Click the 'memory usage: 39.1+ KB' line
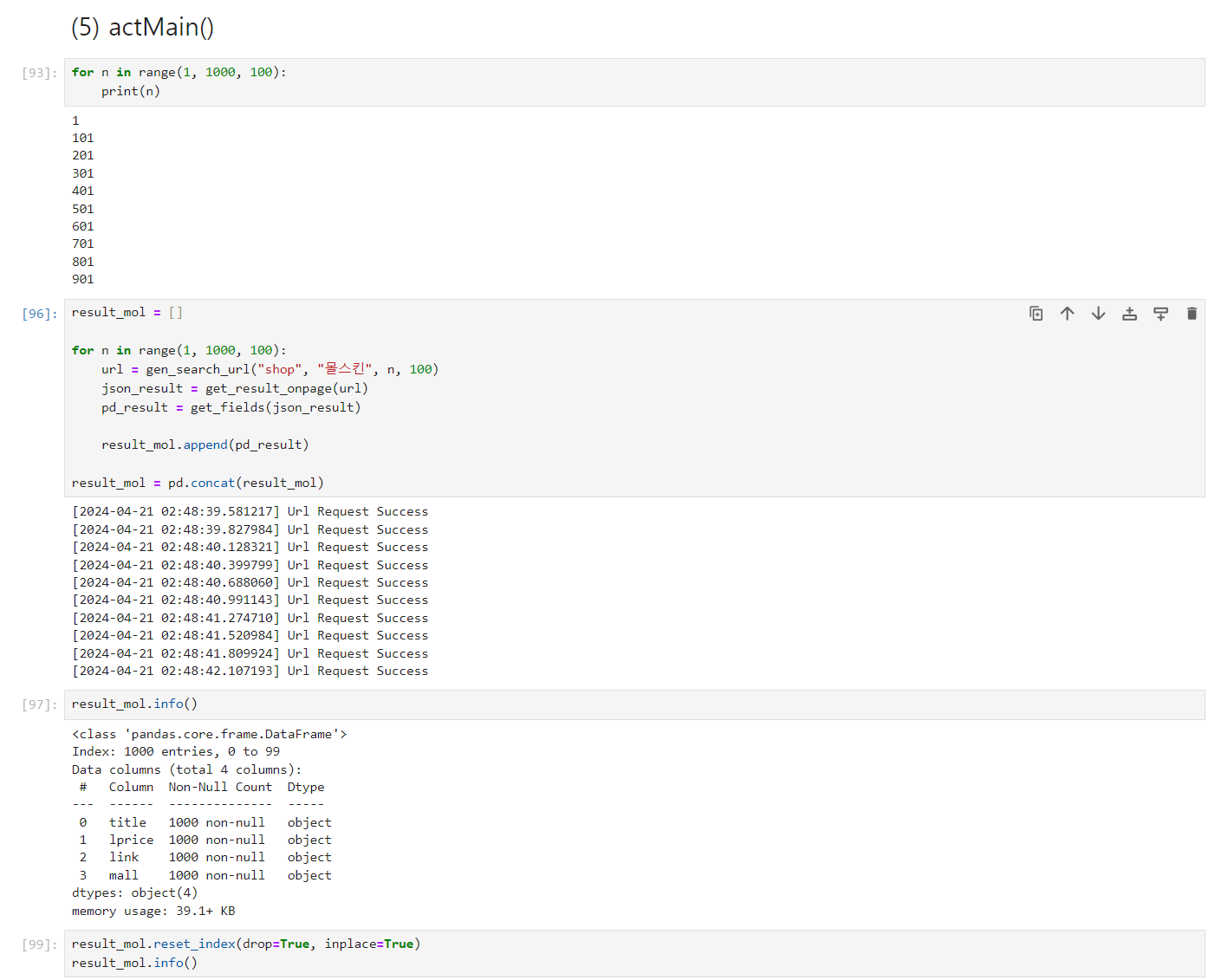1215x980 pixels. (x=153, y=911)
